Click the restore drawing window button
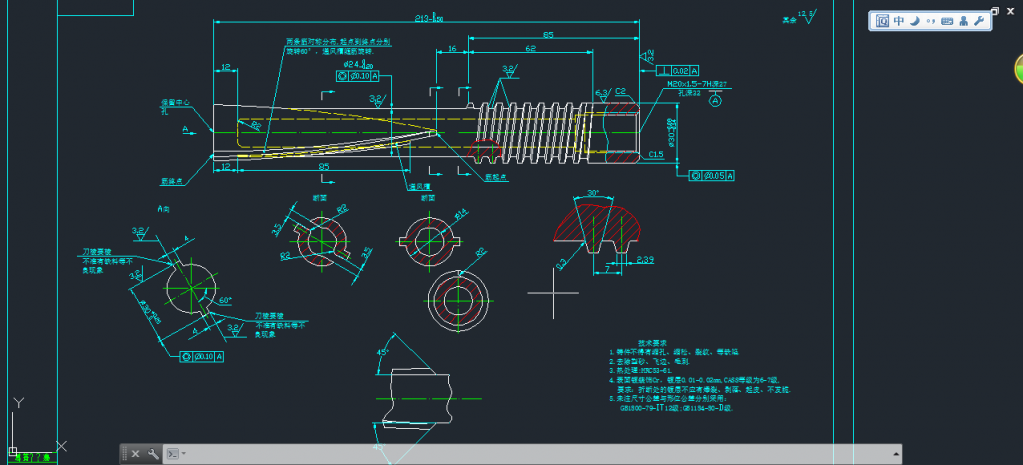1023x465 pixels. pos(994,11)
